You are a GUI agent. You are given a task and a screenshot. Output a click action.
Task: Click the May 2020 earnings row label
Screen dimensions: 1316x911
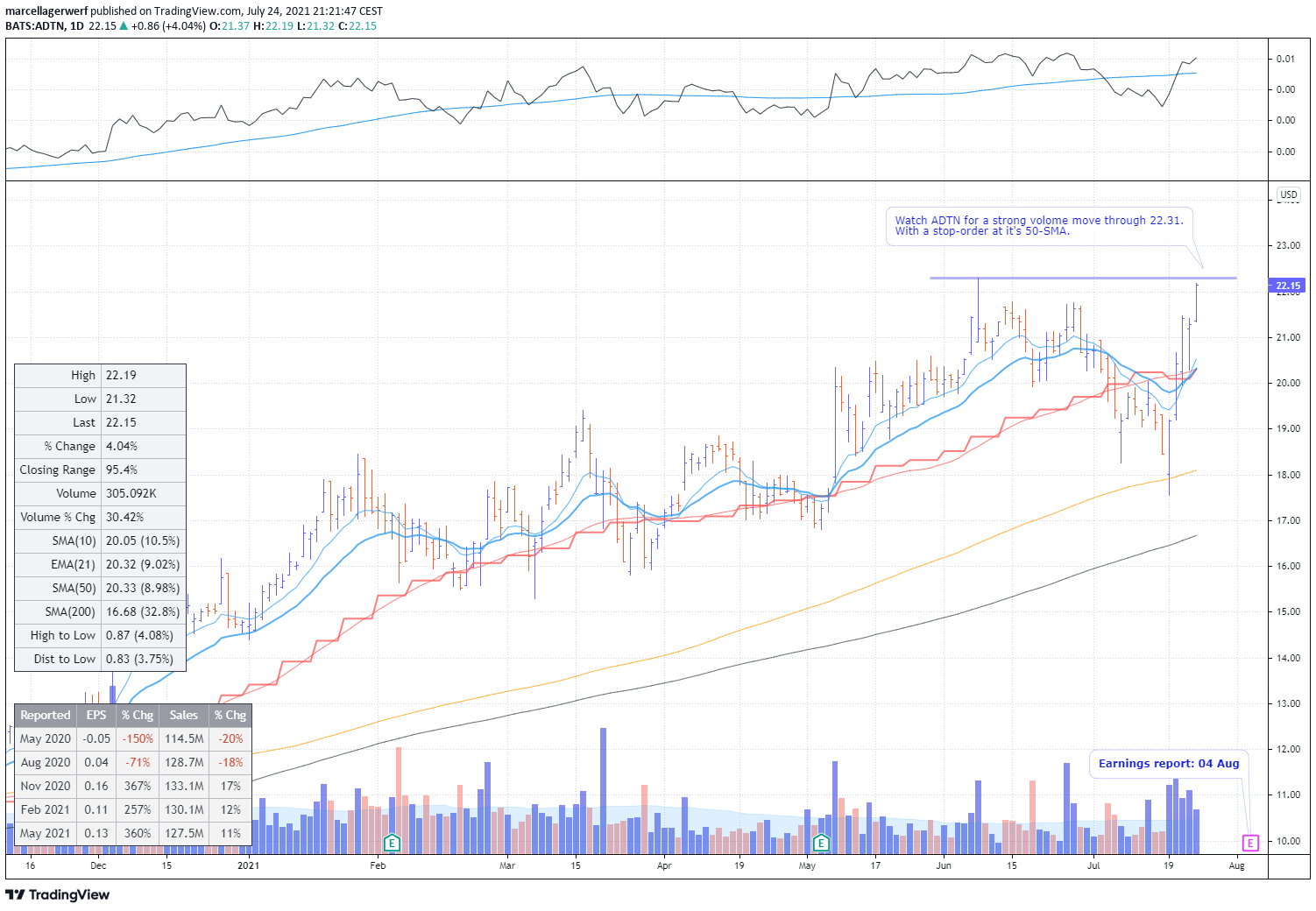[46, 739]
